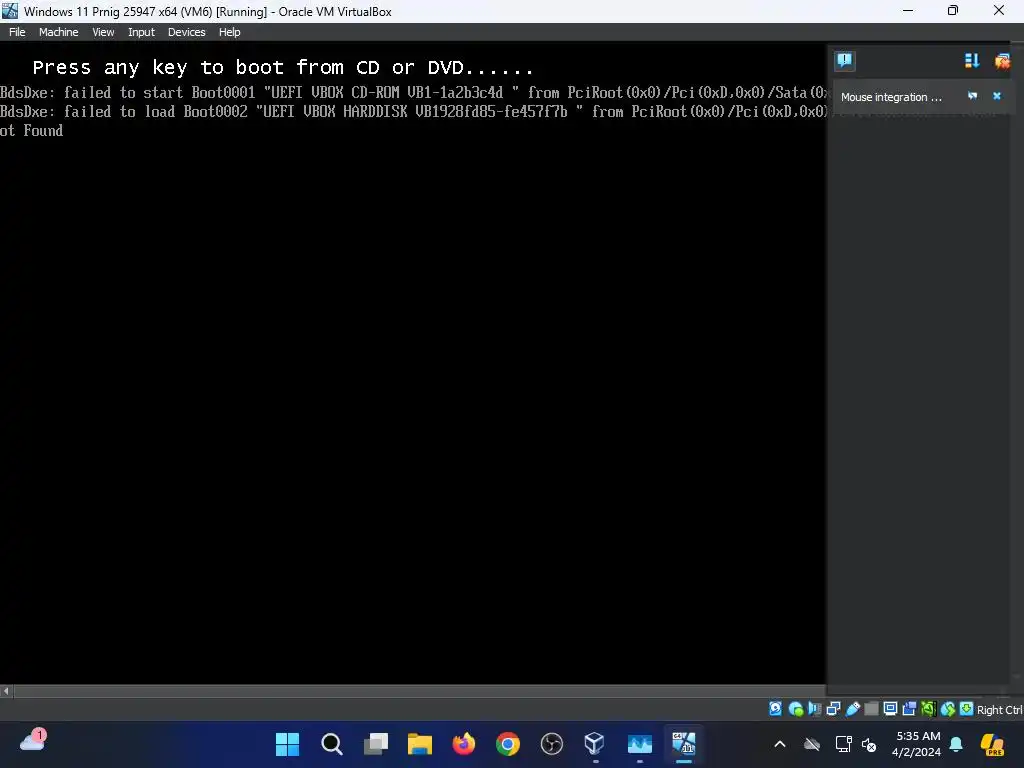Open the File menu
Viewport: 1024px width, 768px height.
coord(17,32)
